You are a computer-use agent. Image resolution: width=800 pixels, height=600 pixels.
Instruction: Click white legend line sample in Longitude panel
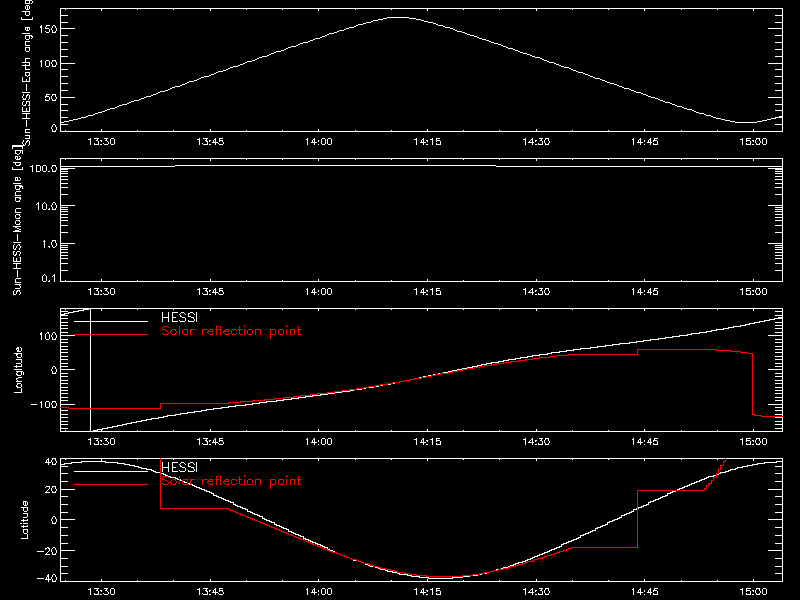coord(111,321)
